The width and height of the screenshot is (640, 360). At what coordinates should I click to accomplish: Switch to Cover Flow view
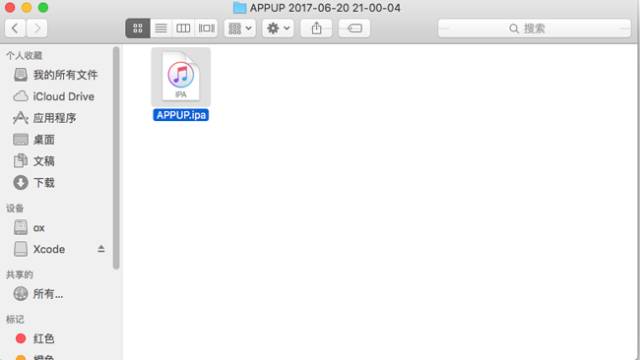[206, 28]
